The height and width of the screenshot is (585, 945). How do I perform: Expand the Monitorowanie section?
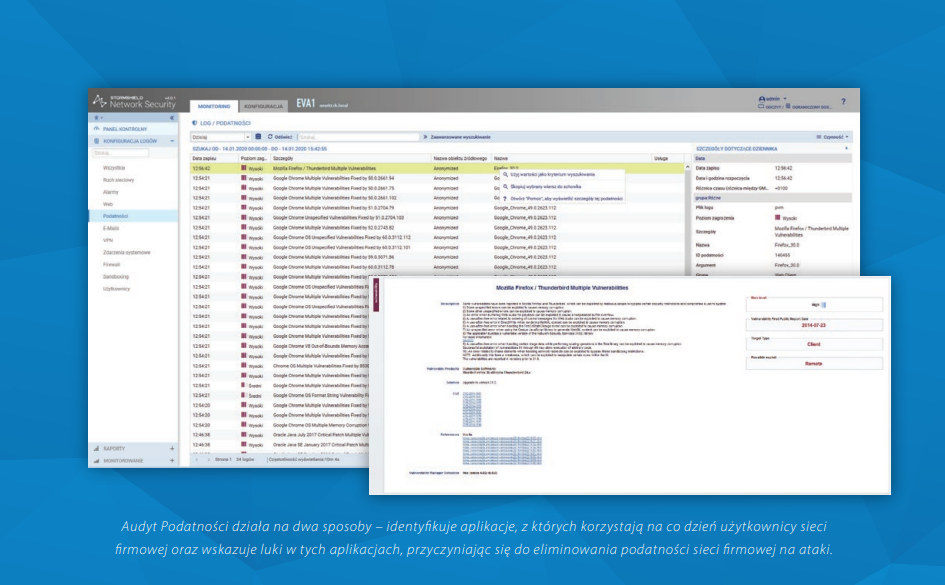pyautogui.click(x=171, y=460)
